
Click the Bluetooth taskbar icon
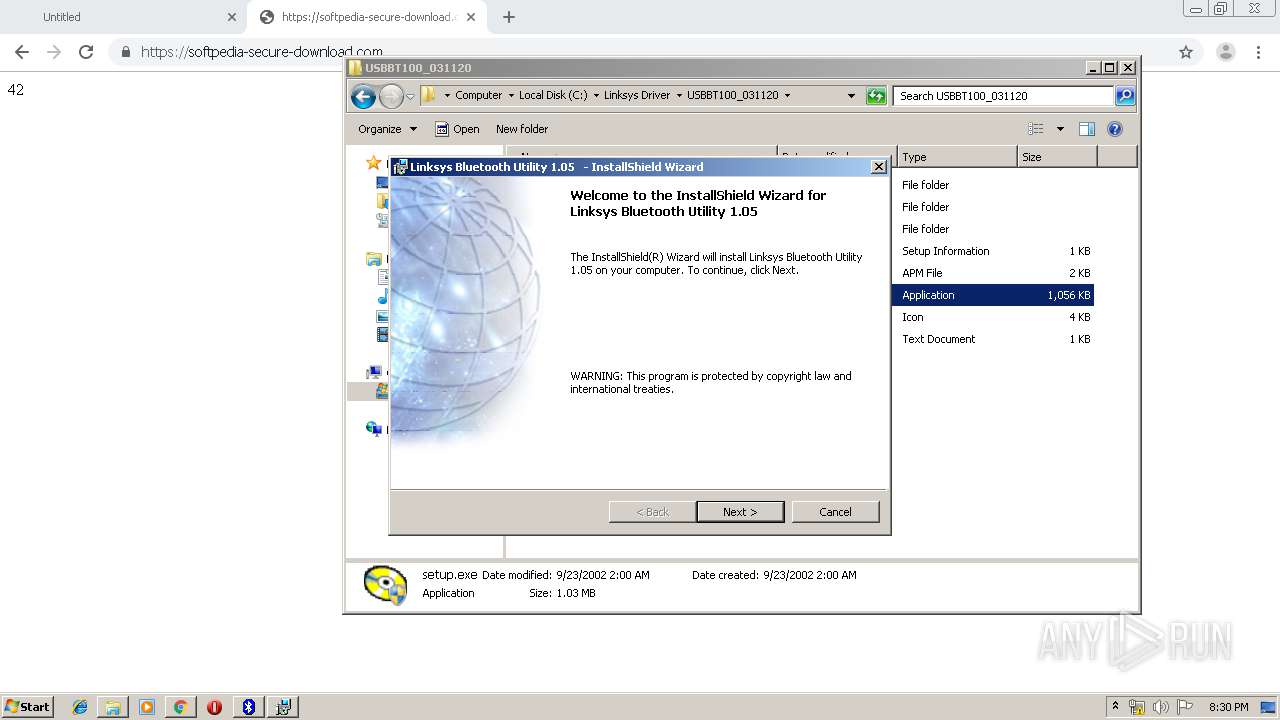[249, 707]
